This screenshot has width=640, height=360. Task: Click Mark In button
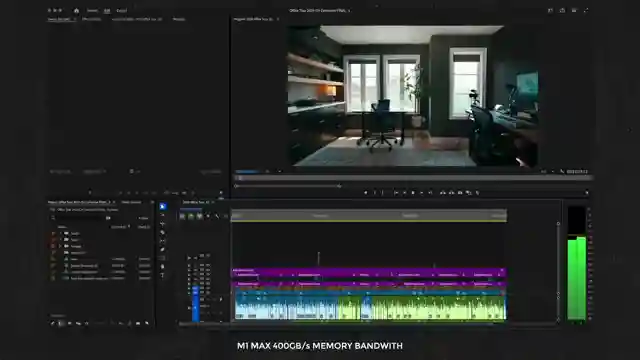[375, 193]
